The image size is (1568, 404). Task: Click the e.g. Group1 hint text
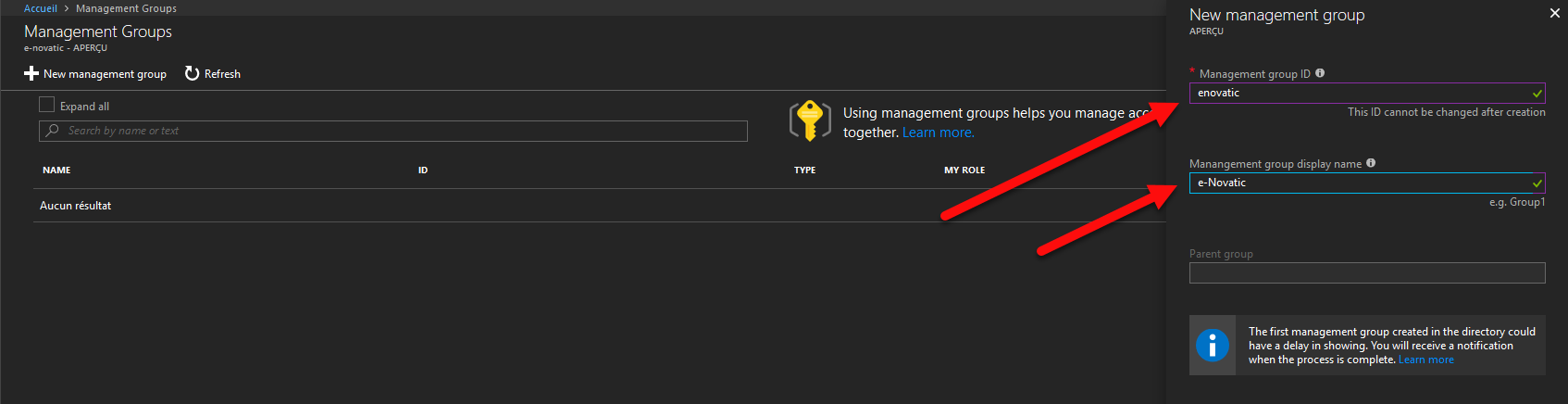(1517, 202)
